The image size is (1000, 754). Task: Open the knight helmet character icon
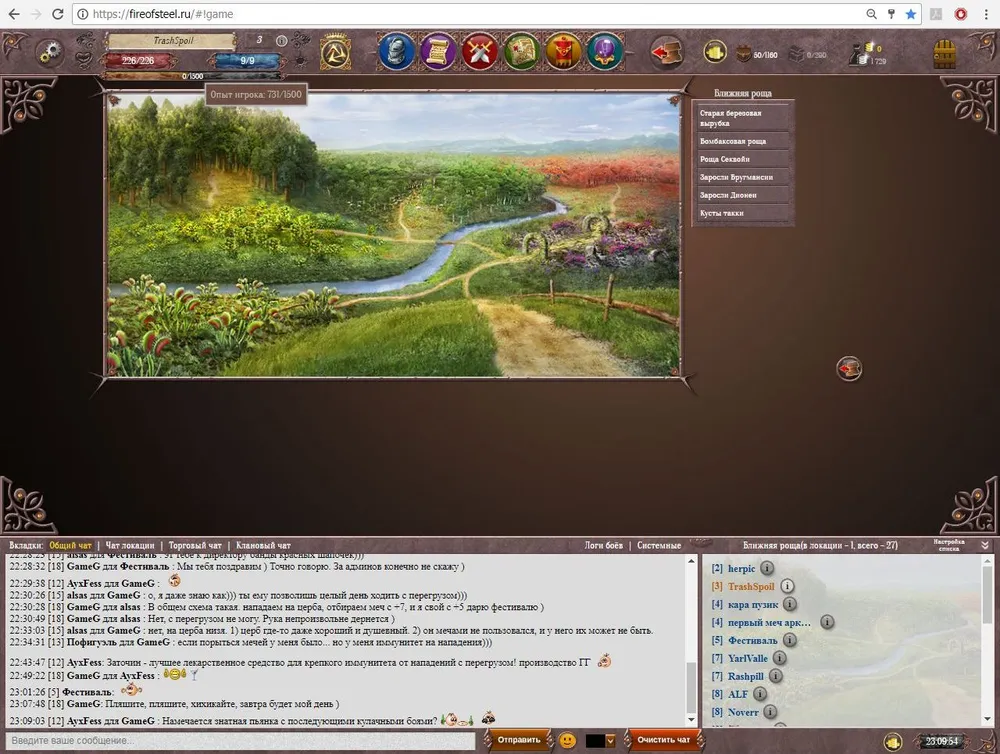396,51
